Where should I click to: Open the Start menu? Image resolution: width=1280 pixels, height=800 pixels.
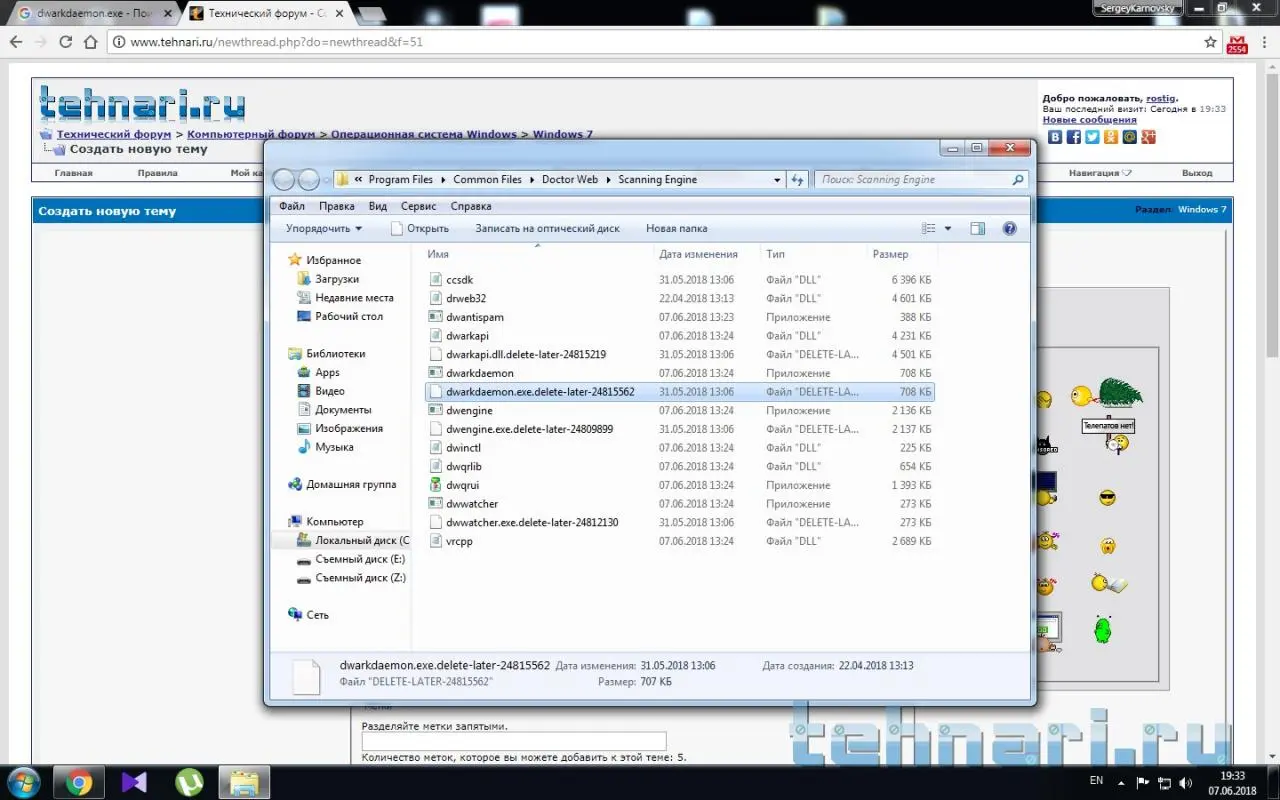point(23,781)
